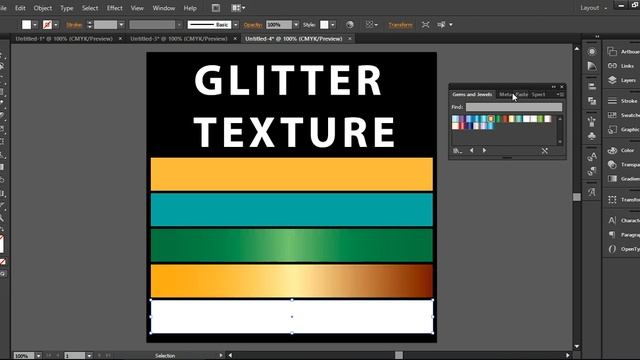Switch to Untitled-3 document tab
The height and width of the screenshot is (360, 640).
pos(179,39)
